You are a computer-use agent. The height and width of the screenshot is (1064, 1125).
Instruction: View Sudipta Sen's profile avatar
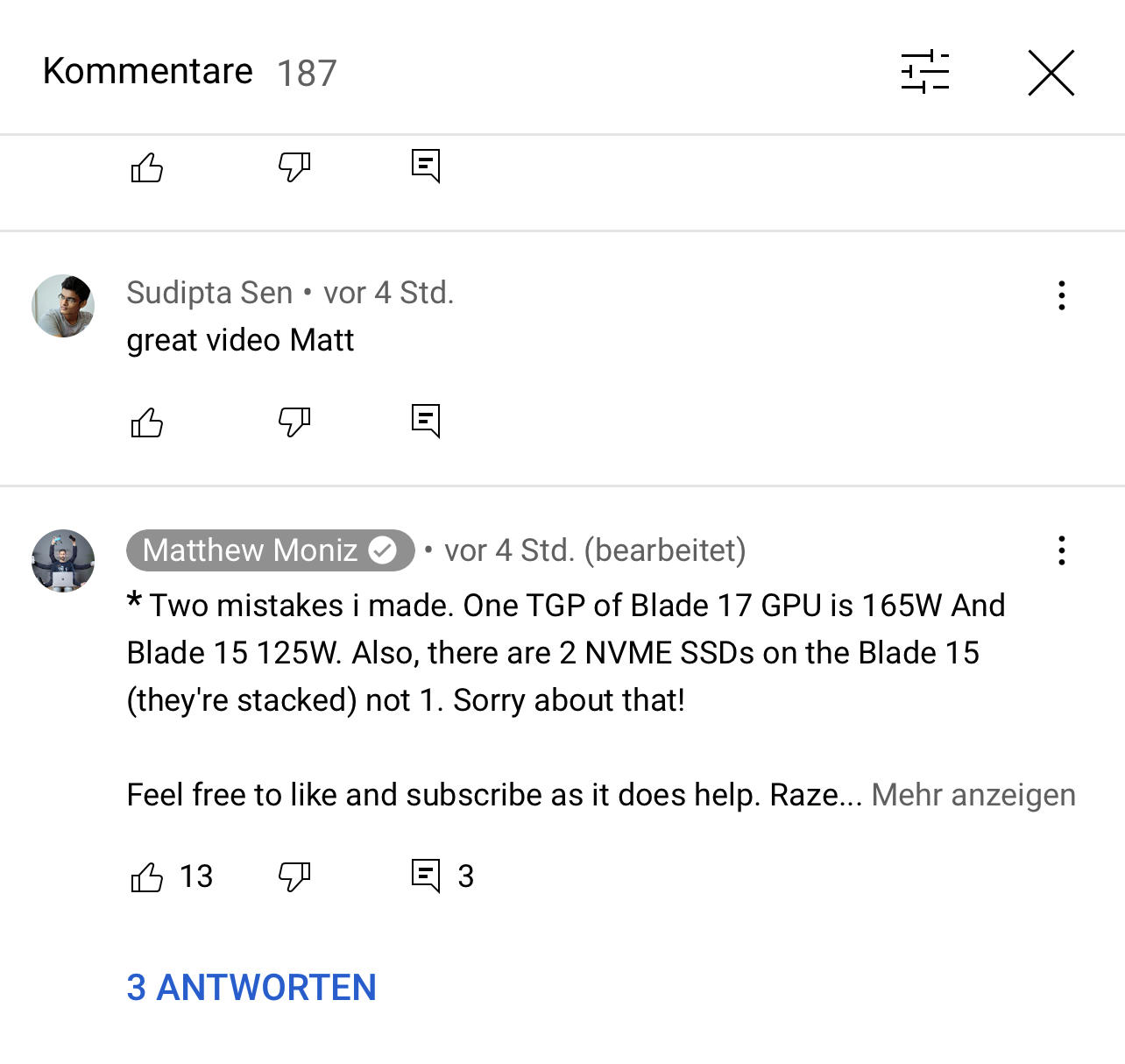pyautogui.click(x=63, y=306)
